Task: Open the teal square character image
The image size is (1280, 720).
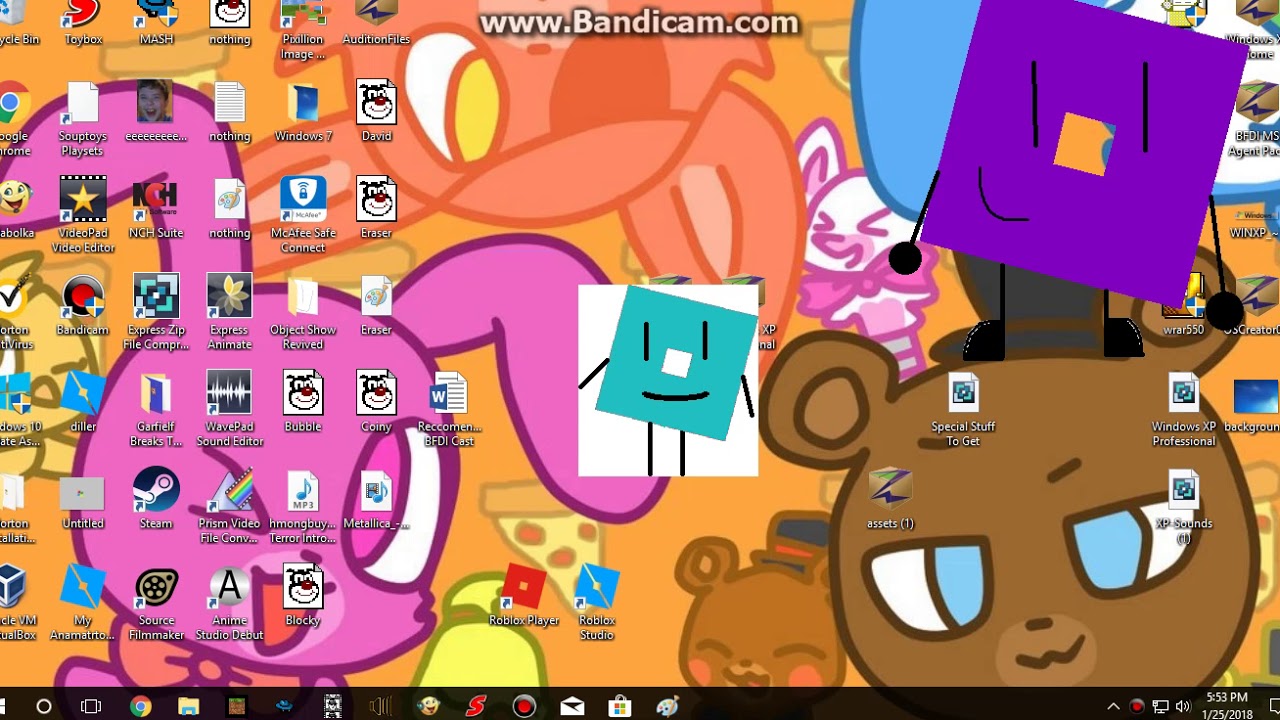Action: tap(668, 380)
